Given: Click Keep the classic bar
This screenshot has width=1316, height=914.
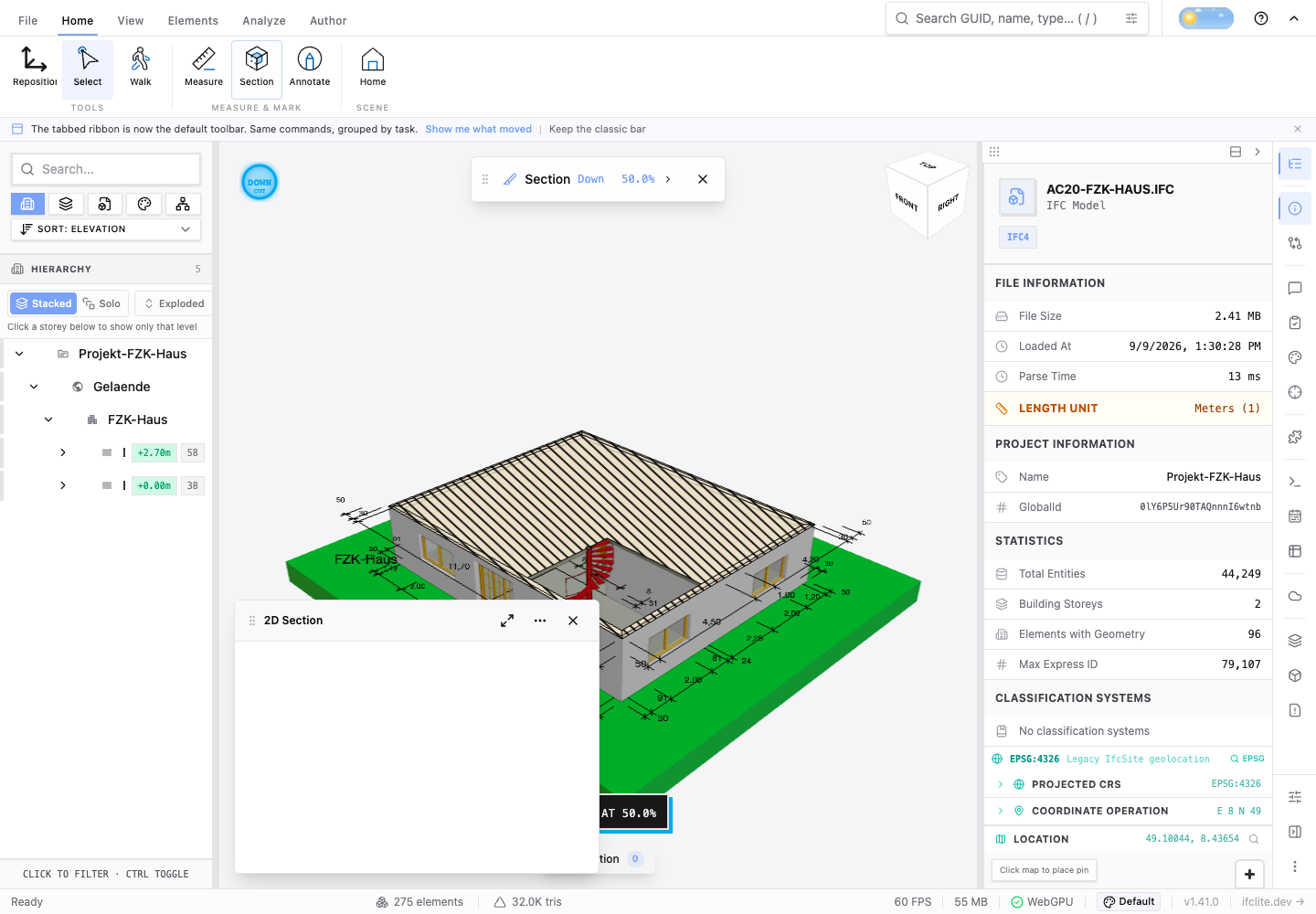Looking at the screenshot, I should (x=597, y=129).
